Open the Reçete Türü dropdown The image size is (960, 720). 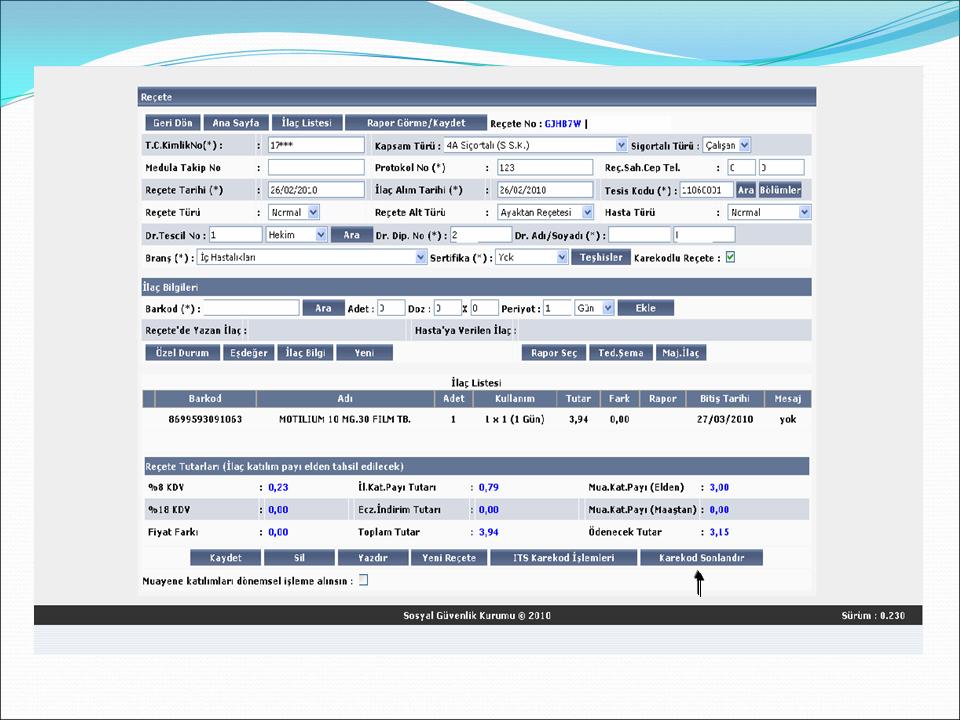(313, 212)
